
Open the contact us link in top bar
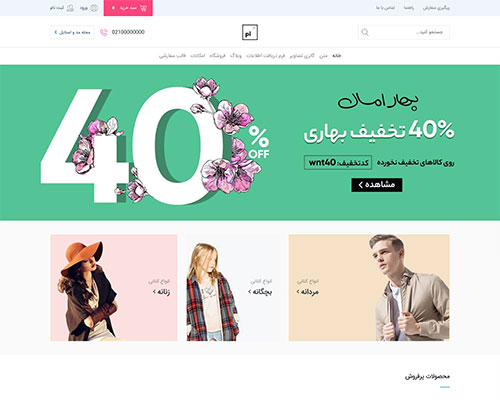click(386, 8)
